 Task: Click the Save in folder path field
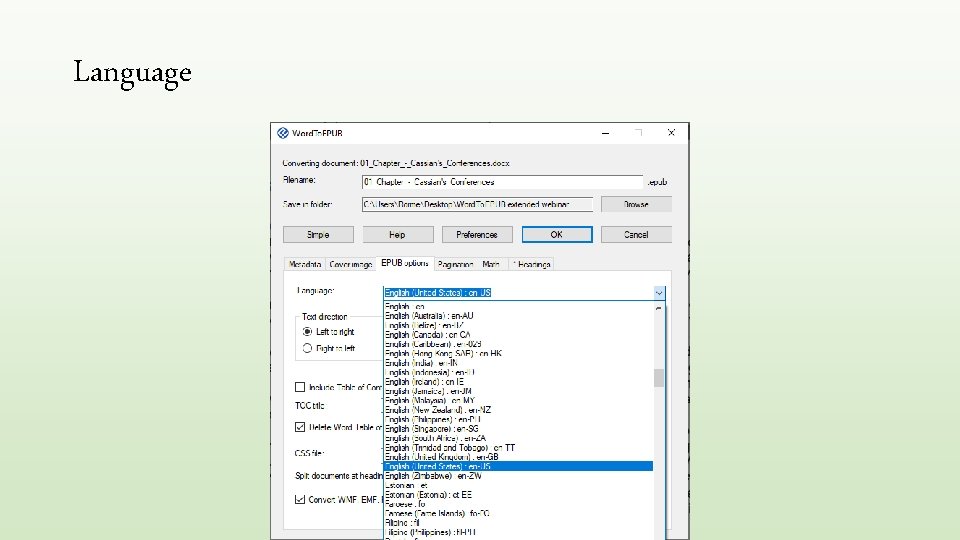coord(478,204)
